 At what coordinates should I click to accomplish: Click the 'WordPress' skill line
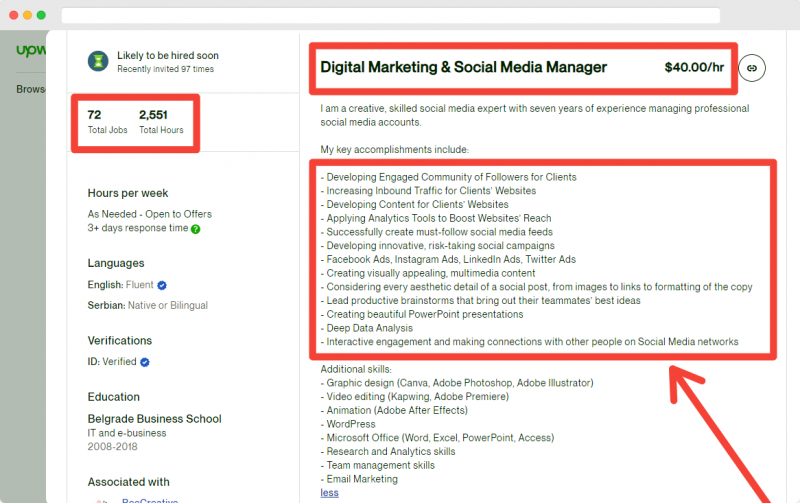347,424
